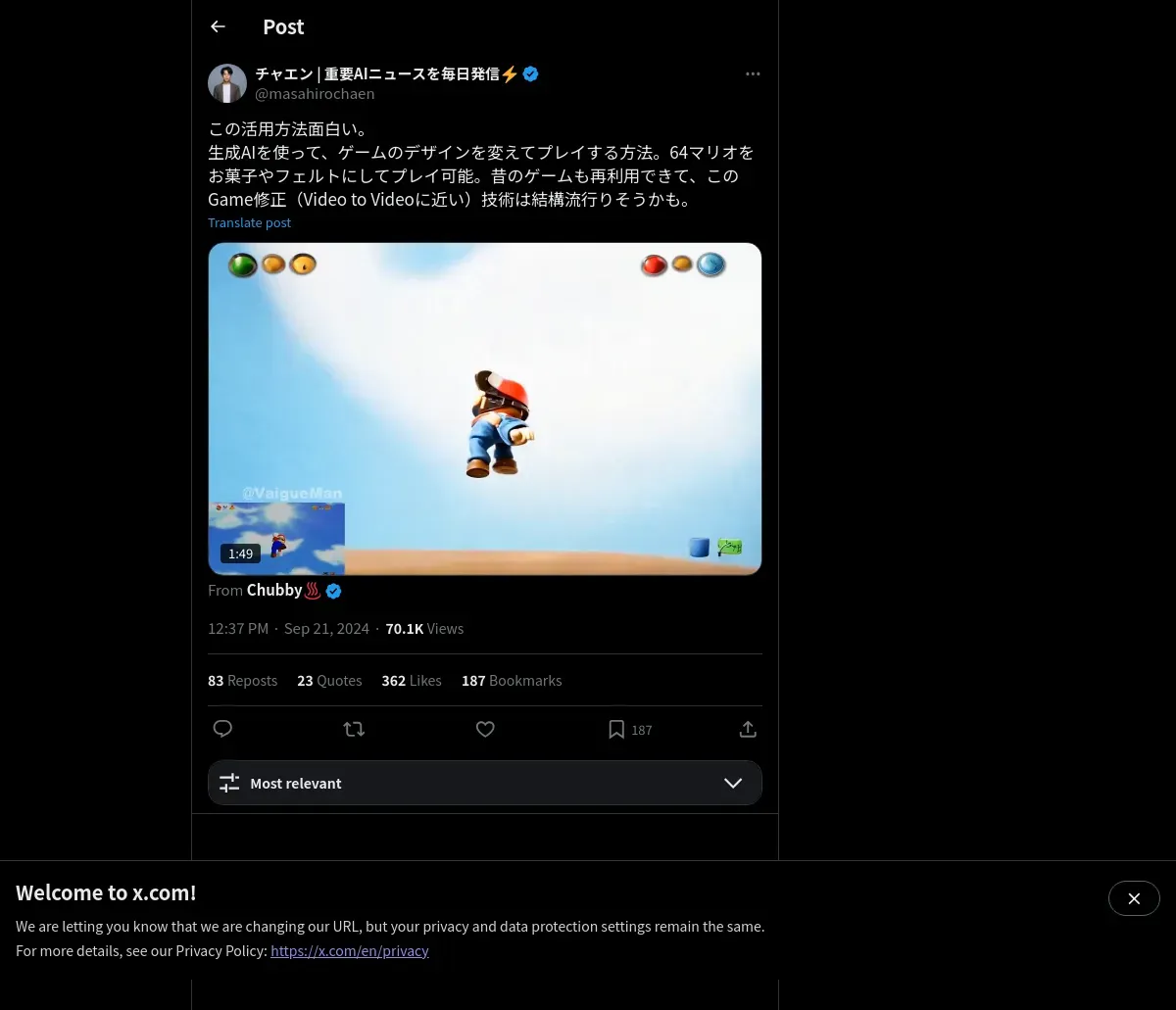Repost using the retweet arrows icon
Screen dimensions: 1176x1010
(x=354, y=729)
